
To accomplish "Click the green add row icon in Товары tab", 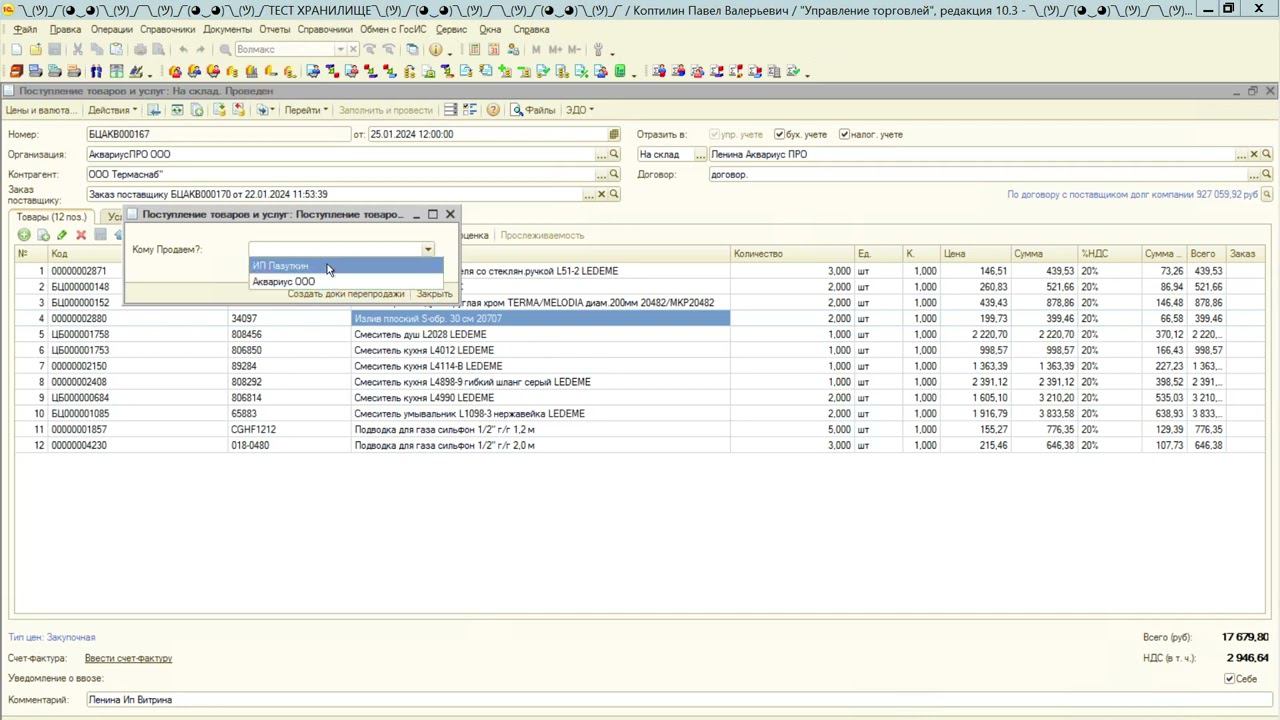I will pyautogui.click(x=24, y=235).
